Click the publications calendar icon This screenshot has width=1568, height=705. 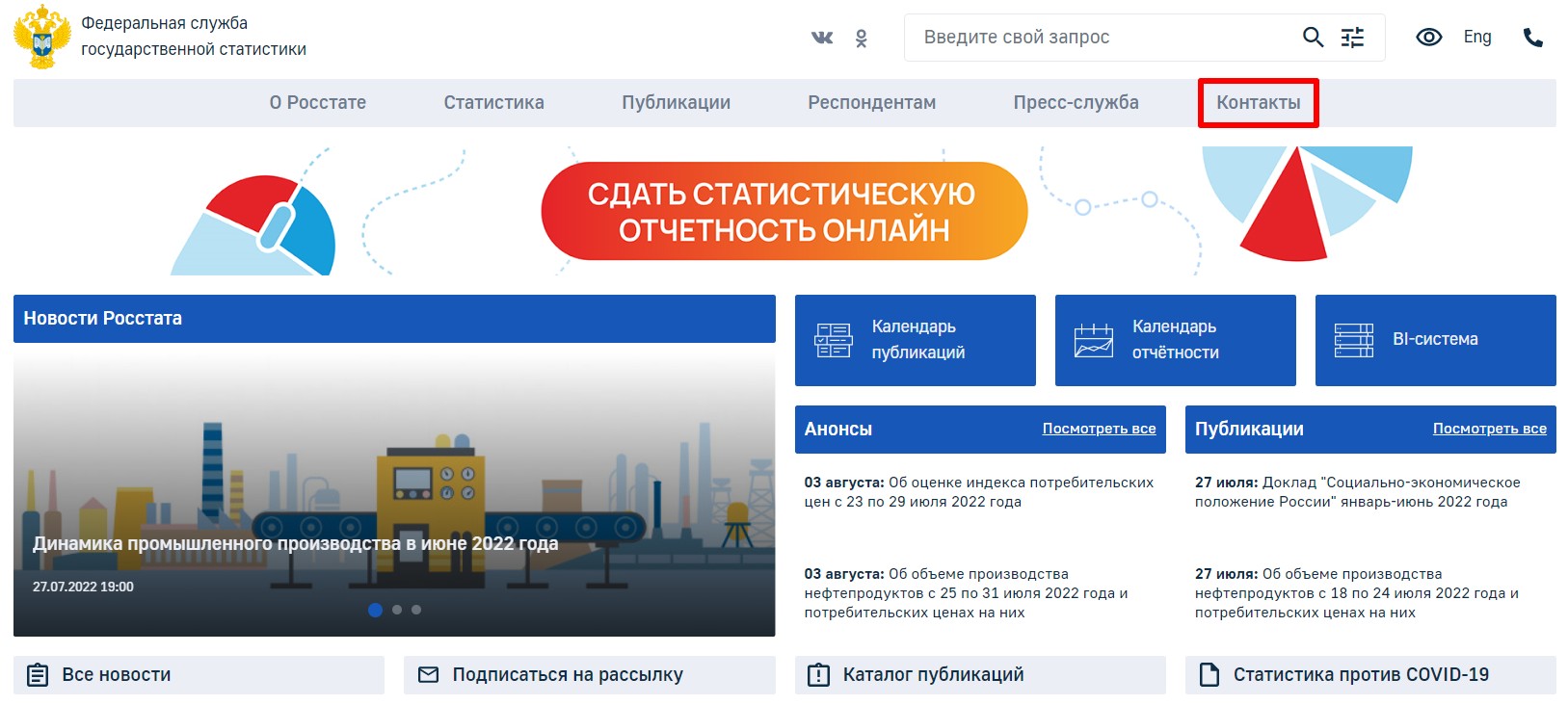(834, 340)
